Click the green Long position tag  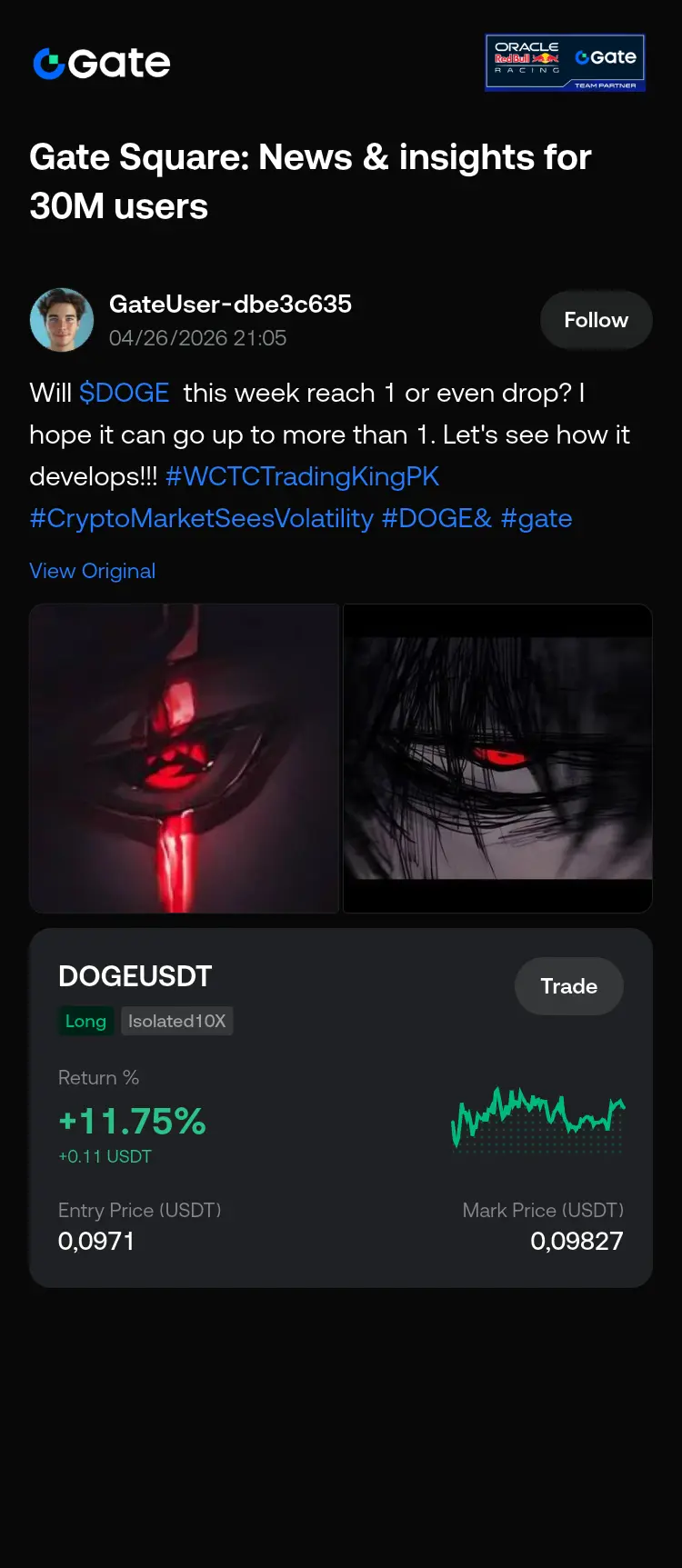point(85,1021)
